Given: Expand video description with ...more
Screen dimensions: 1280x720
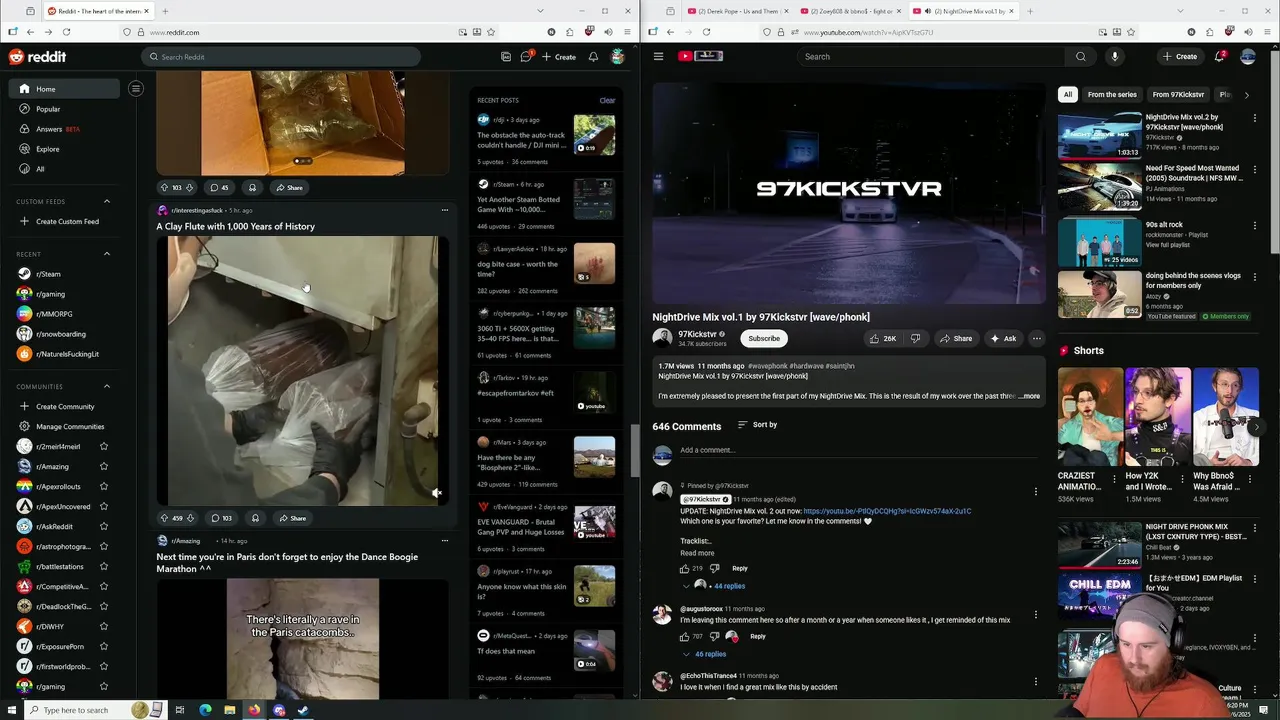Looking at the screenshot, I should tap(1029, 396).
